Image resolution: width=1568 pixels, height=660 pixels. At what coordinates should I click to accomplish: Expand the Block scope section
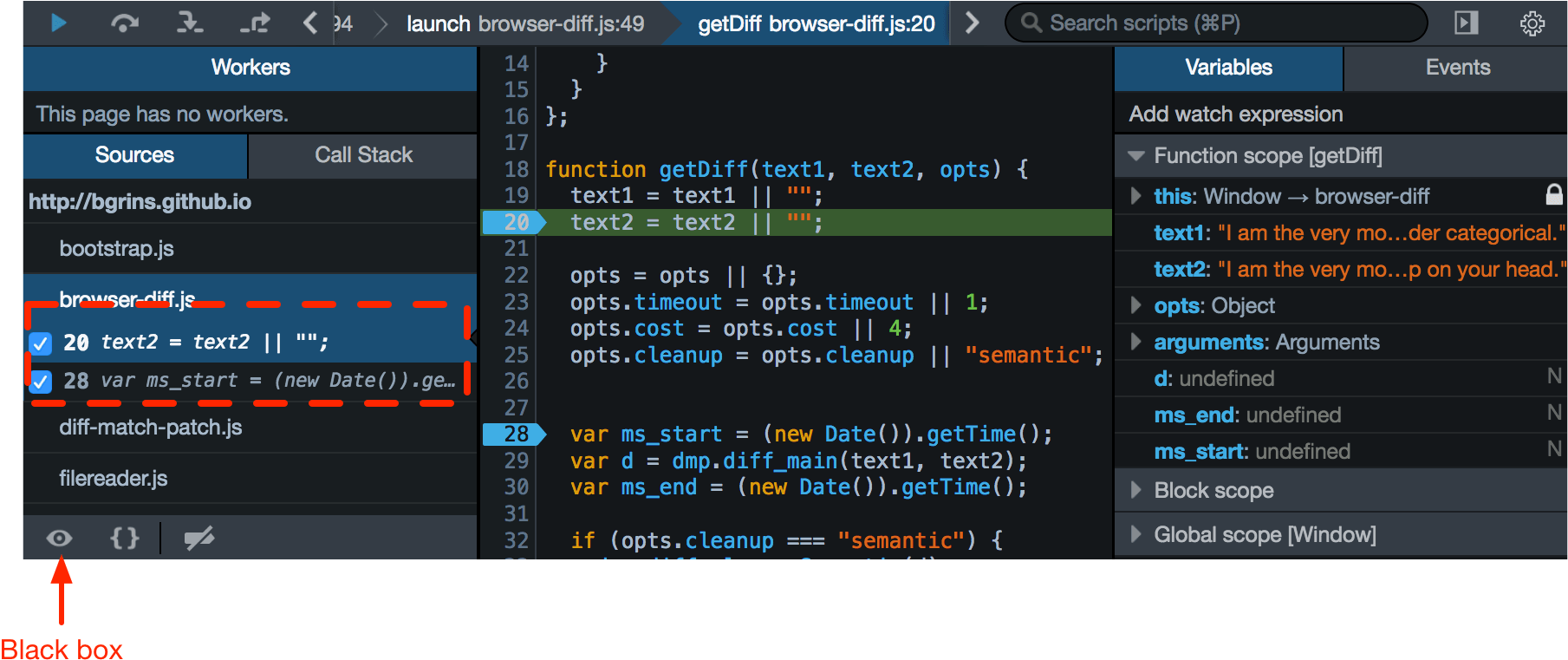(1135, 490)
